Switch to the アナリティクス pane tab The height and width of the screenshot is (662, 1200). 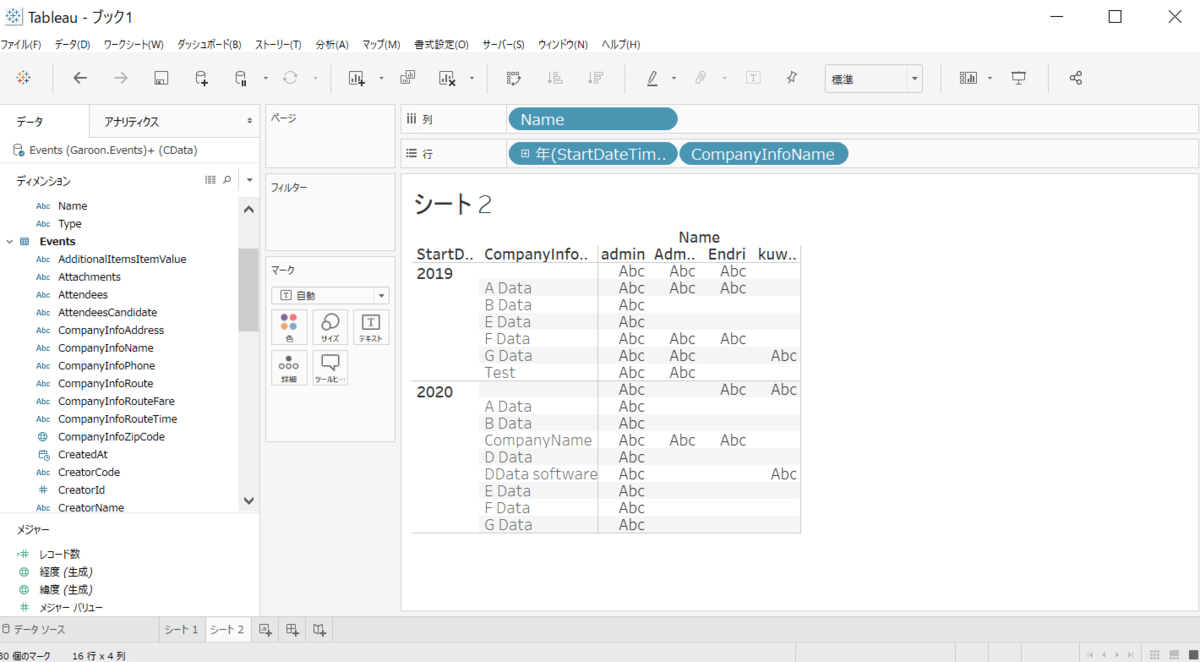(132, 121)
